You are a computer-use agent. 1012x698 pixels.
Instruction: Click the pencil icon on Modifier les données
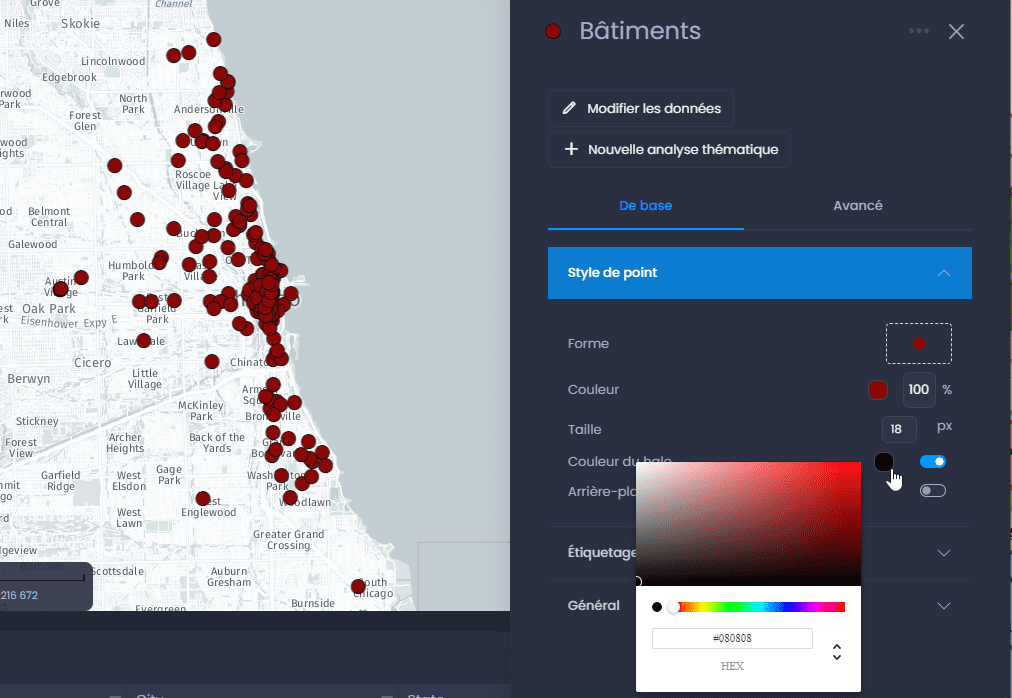point(569,108)
